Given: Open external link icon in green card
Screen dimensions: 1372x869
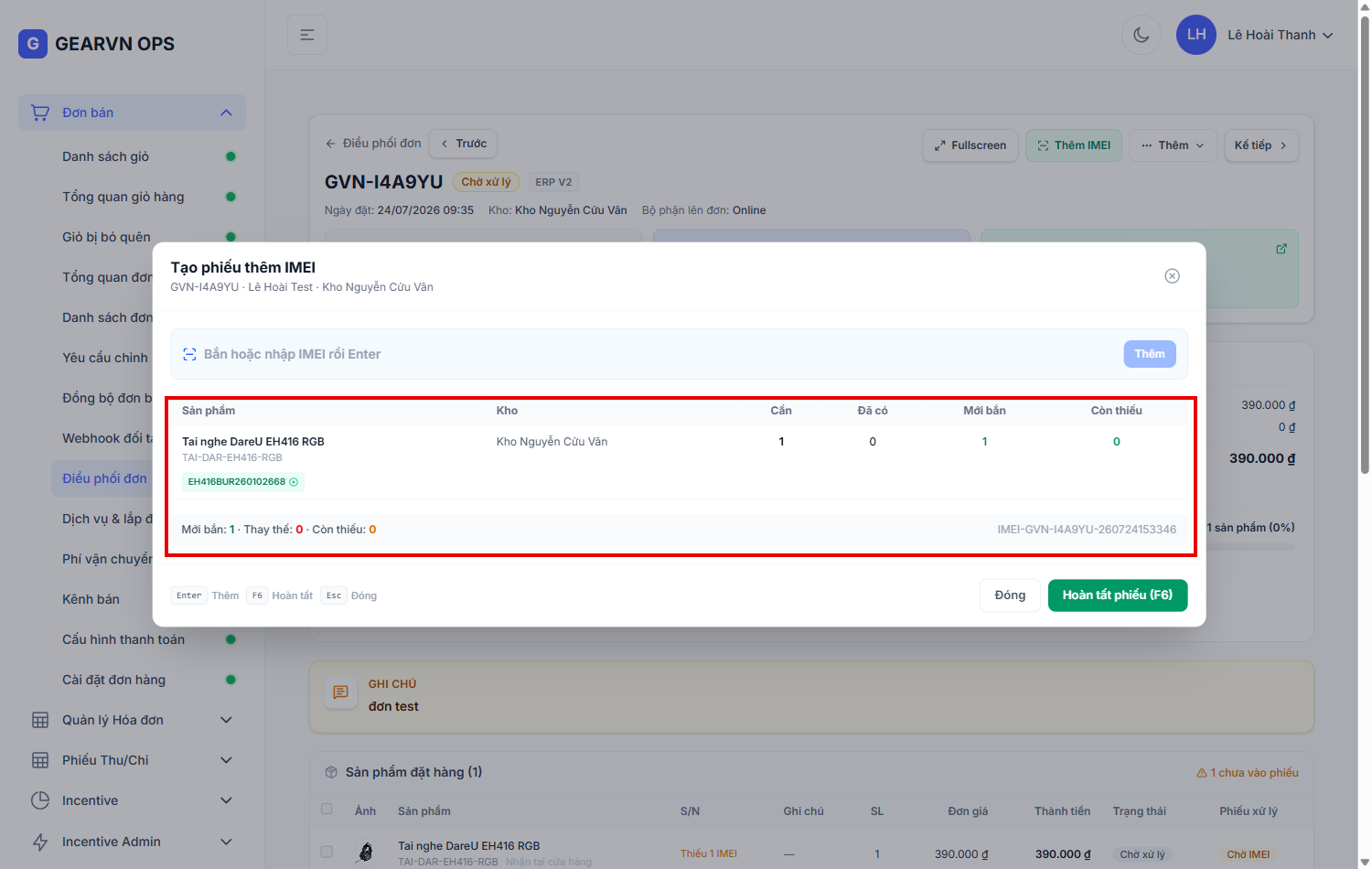Looking at the screenshot, I should (x=1281, y=249).
